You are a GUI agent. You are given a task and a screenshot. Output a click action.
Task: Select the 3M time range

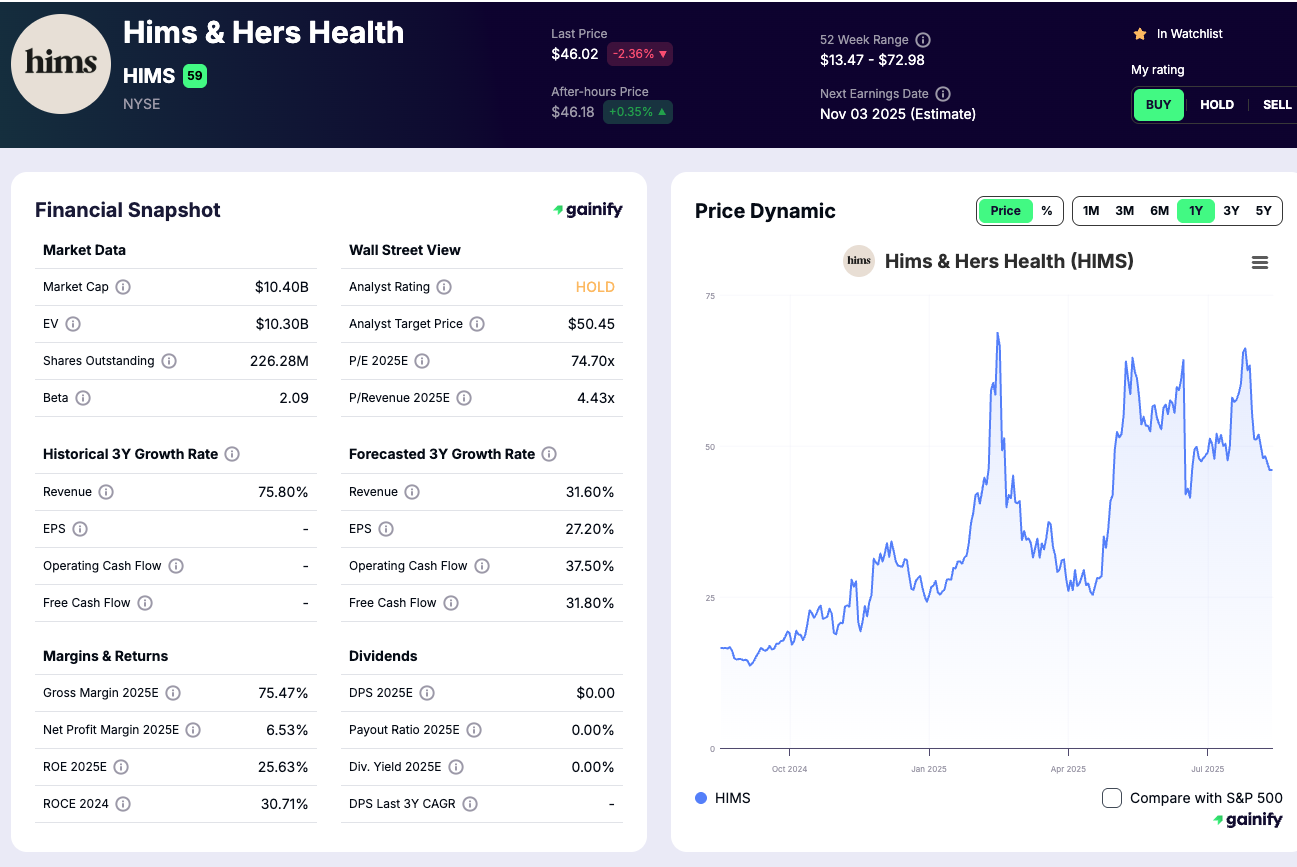point(1125,211)
